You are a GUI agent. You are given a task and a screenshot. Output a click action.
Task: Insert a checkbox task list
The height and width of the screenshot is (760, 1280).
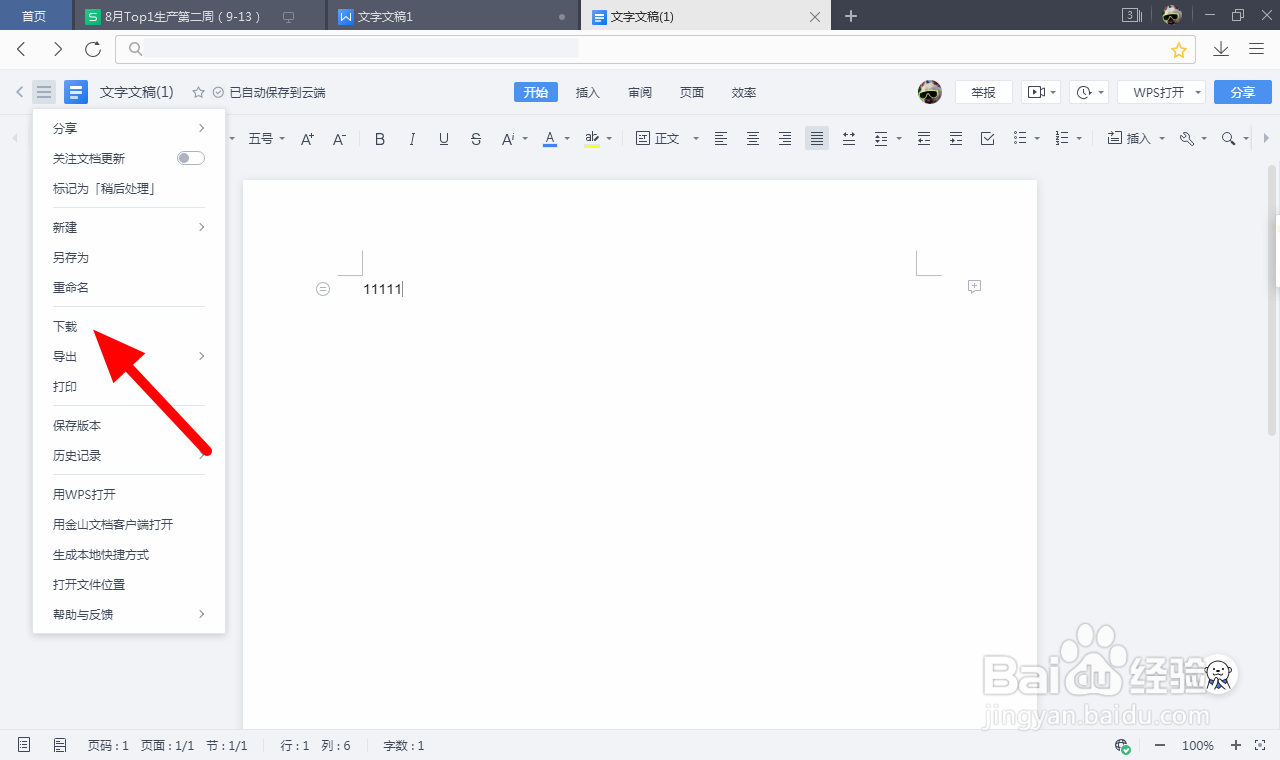coord(988,139)
